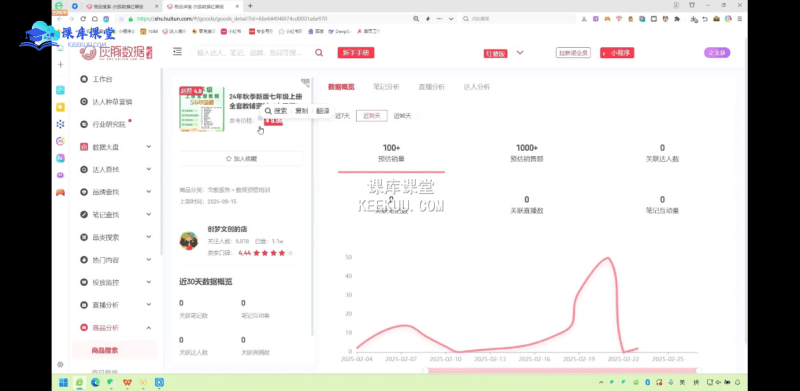The height and width of the screenshot is (391, 800).
Task: Click the browser hamburger menu icon
Action: point(739,19)
